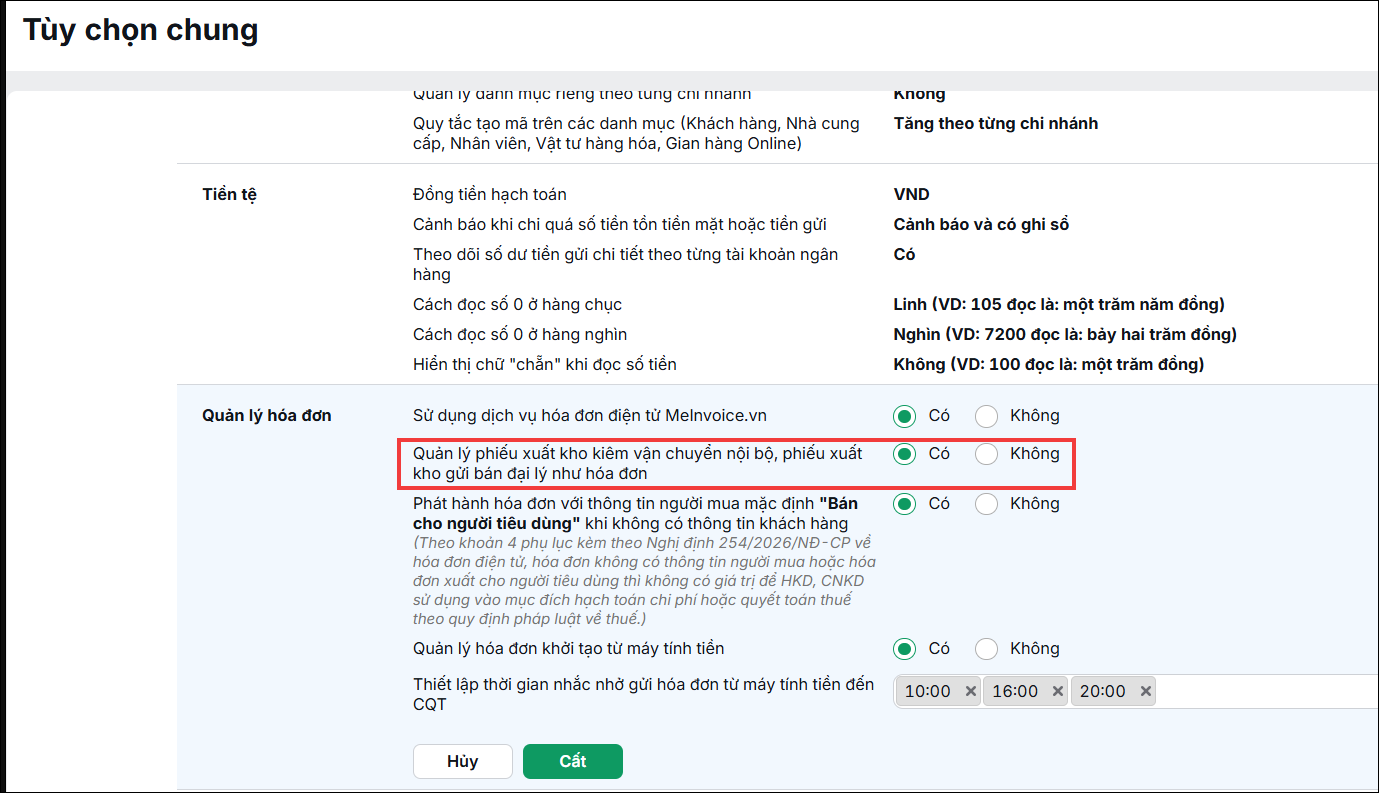Click the 20:00 time tag

point(1103,691)
